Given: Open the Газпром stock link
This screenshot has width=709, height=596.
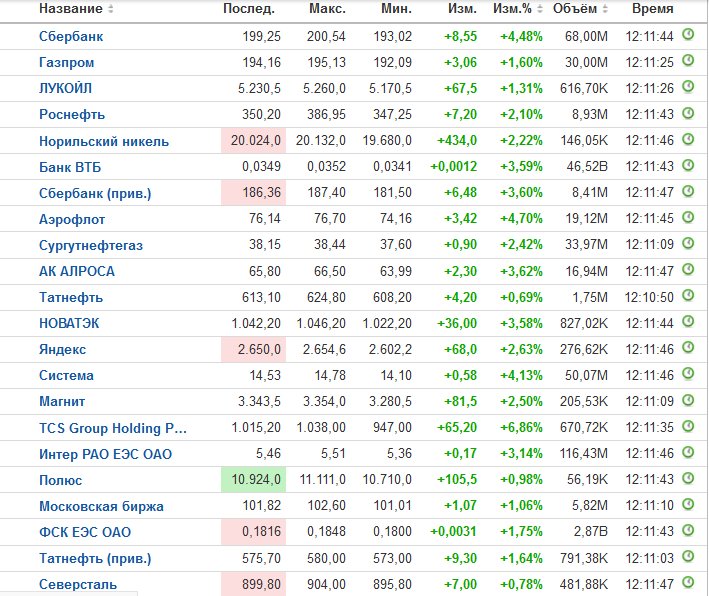Looking at the screenshot, I should point(66,62).
